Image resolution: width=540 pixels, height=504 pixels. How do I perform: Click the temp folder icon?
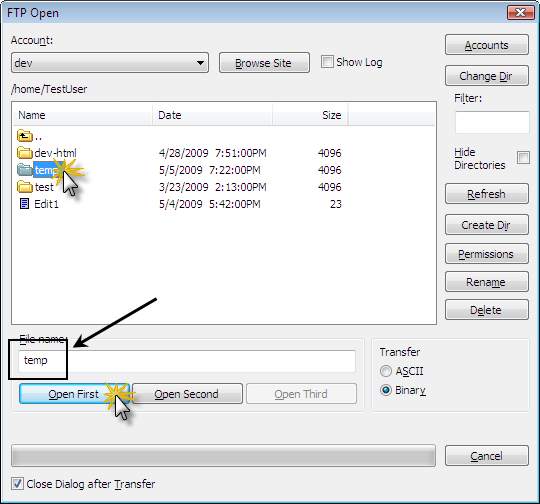(24, 169)
